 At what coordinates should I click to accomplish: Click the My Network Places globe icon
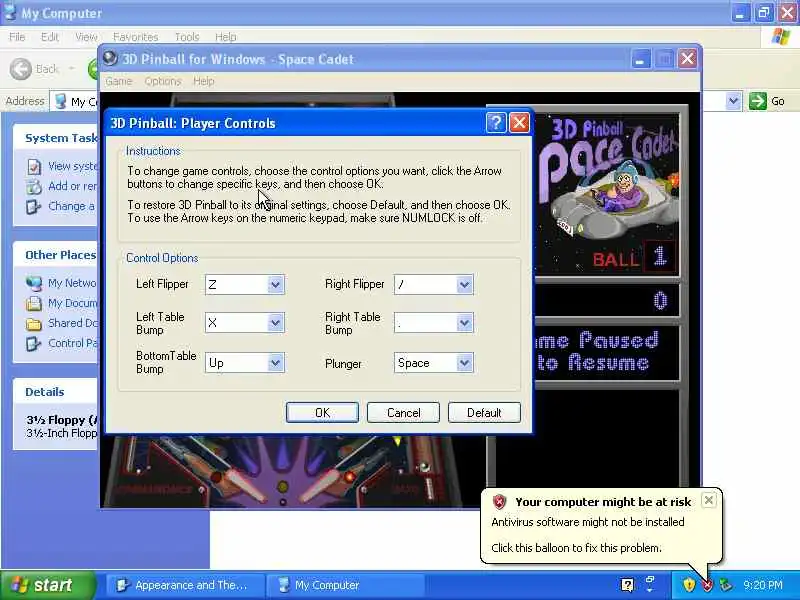coord(34,283)
